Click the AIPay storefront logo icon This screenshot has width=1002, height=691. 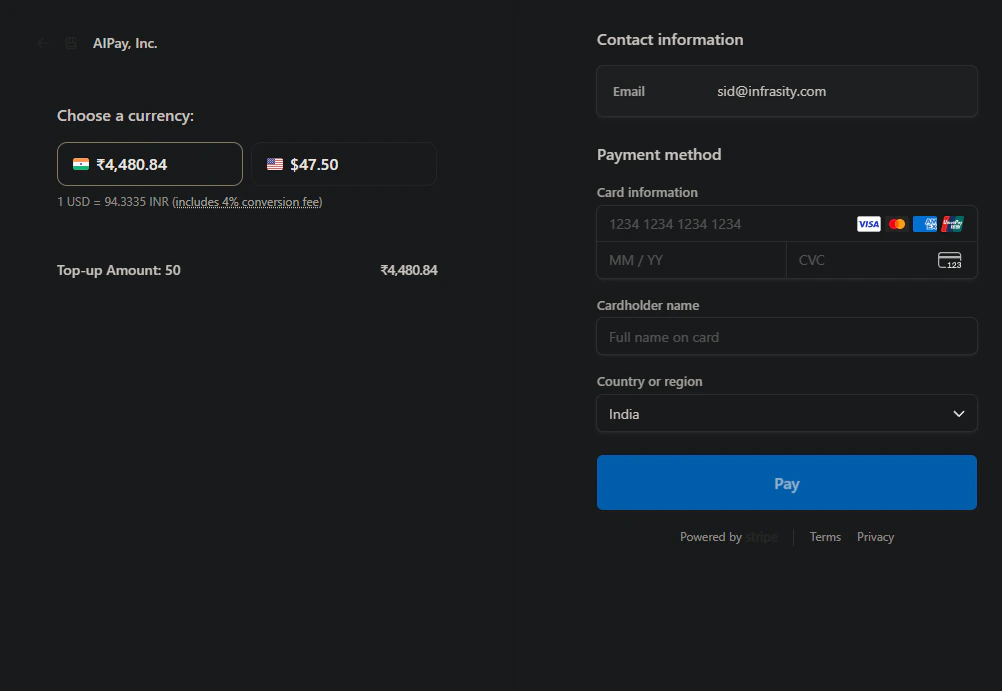coord(70,43)
